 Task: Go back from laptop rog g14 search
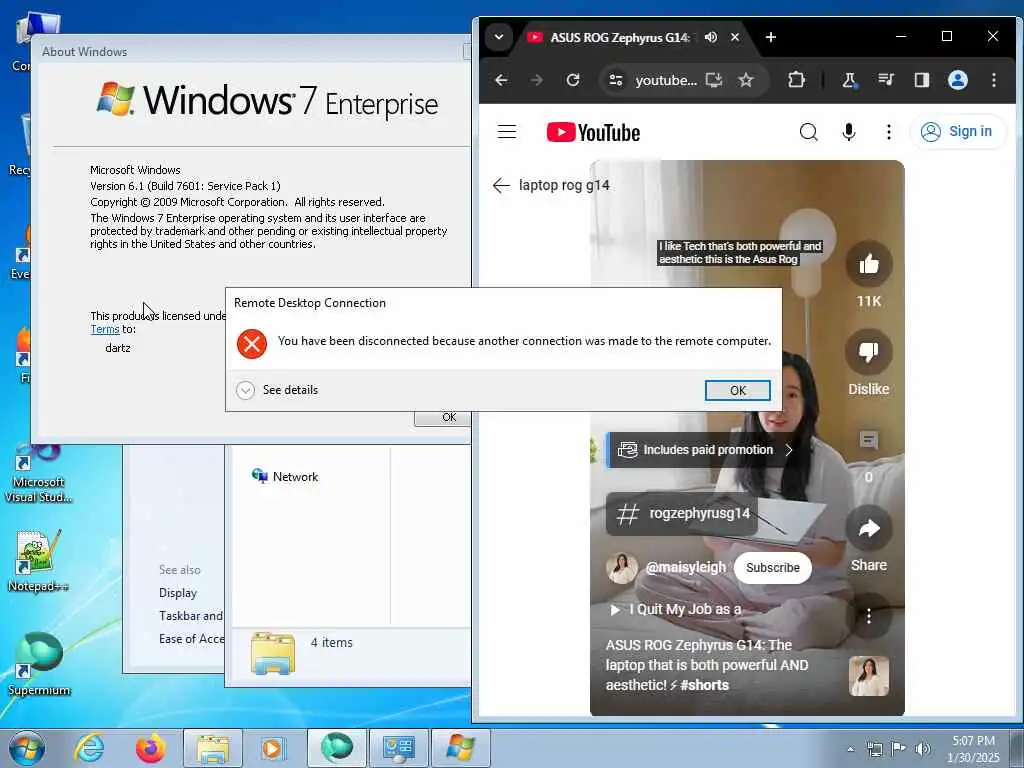501,185
